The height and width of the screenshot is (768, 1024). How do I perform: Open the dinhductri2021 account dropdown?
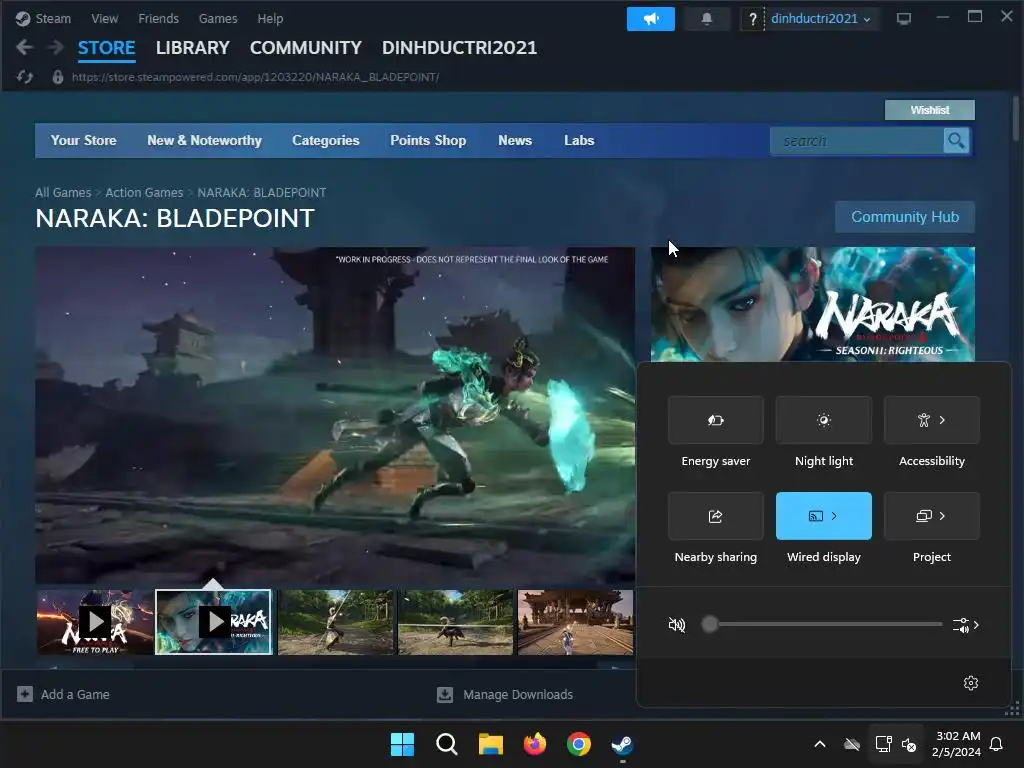pyautogui.click(x=820, y=19)
